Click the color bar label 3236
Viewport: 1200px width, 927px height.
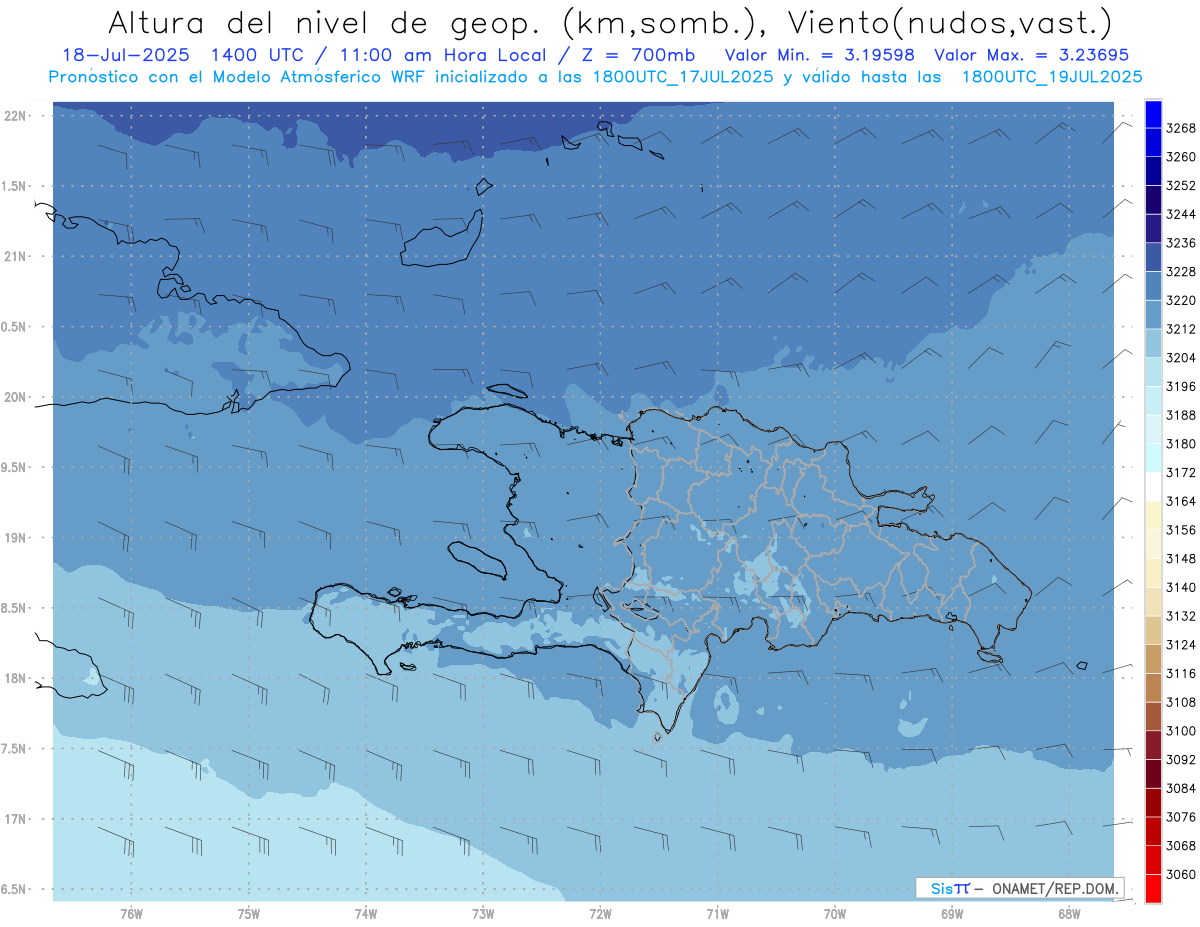click(x=1180, y=243)
